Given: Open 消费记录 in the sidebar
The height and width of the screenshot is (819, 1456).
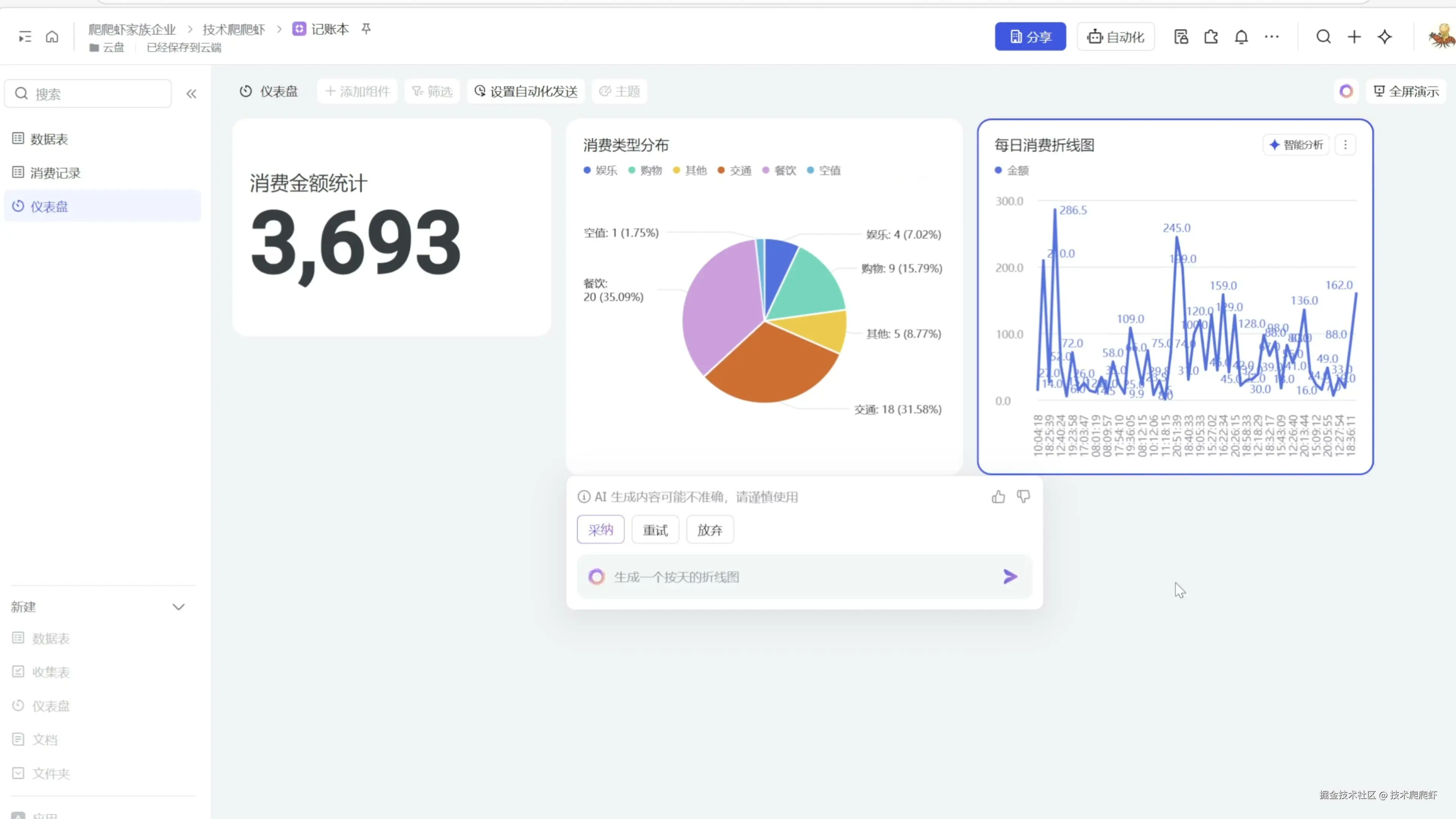Looking at the screenshot, I should (55, 173).
